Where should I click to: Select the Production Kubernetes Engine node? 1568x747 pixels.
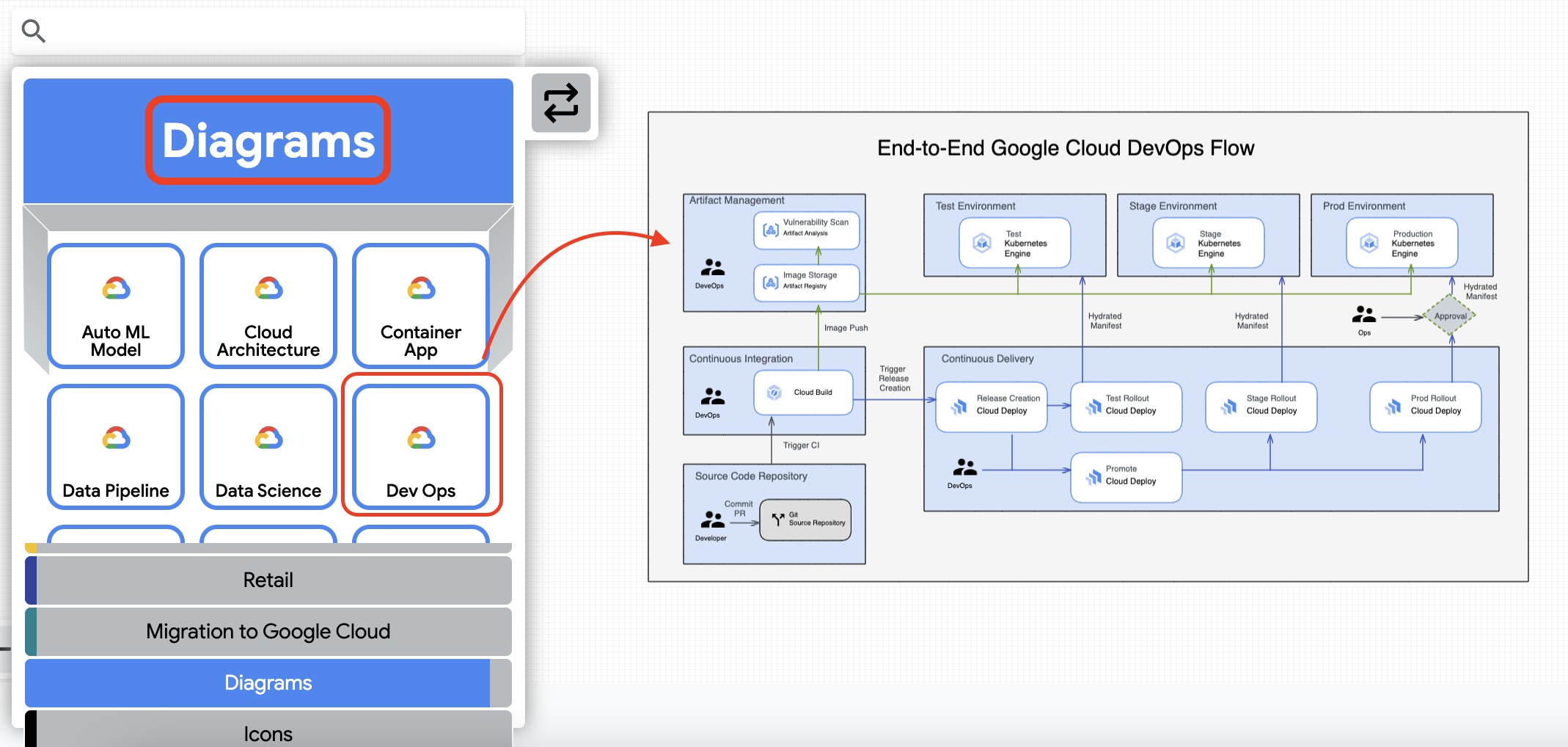point(1402,243)
